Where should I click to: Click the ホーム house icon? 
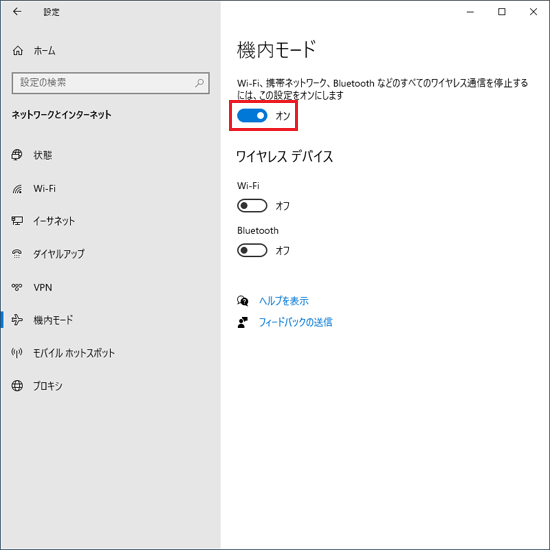[x=18, y=51]
